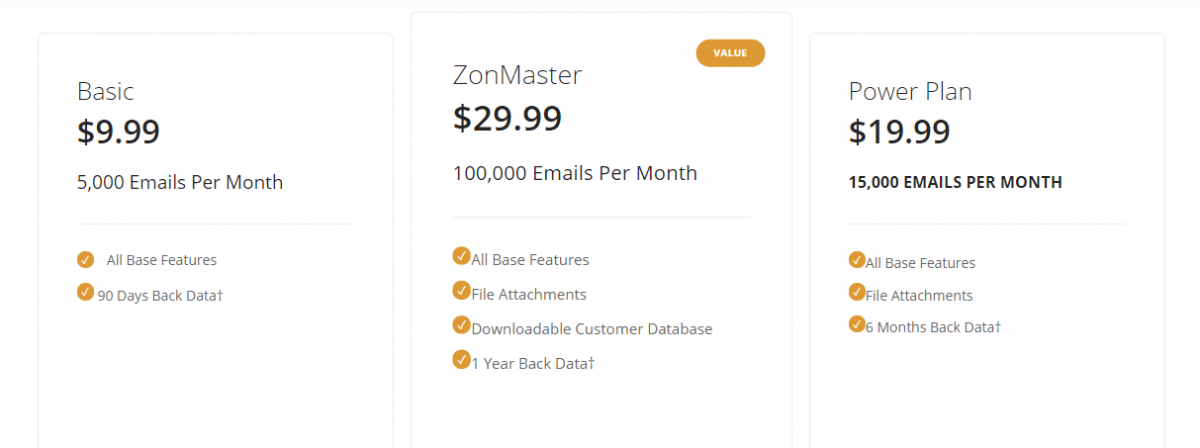This screenshot has height=448, width=1200.
Task: Click 5,000 Emails Per Month text
Action: point(180,182)
